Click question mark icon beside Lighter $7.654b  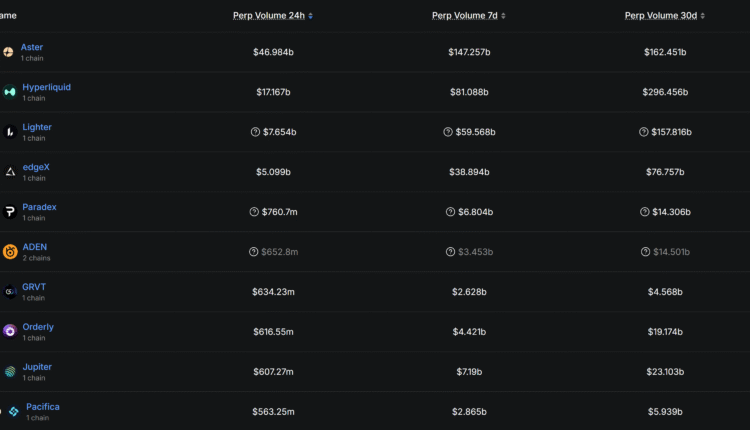(x=254, y=132)
